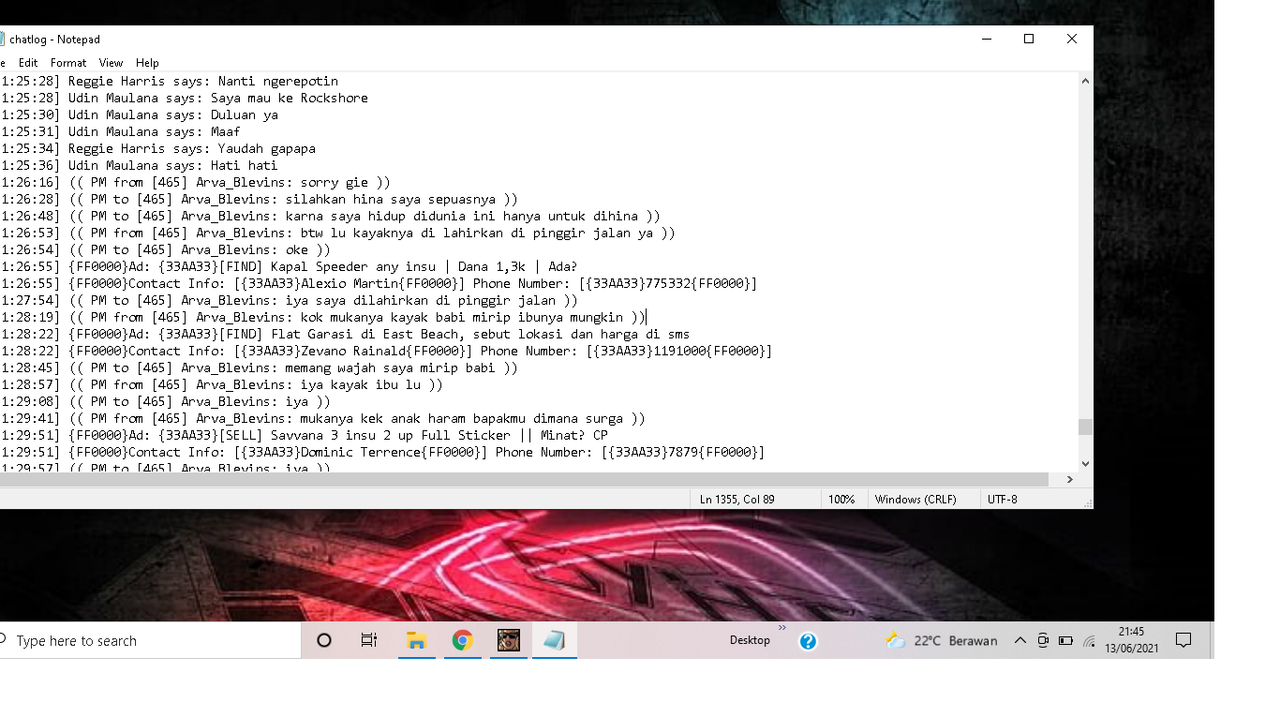Open Task View on the taskbar
Viewport: 1280px width, 720px height.
[x=369, y=641]
